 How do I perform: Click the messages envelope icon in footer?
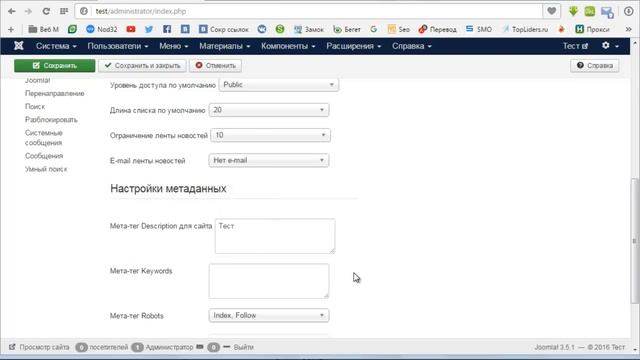tap(200, 347)
